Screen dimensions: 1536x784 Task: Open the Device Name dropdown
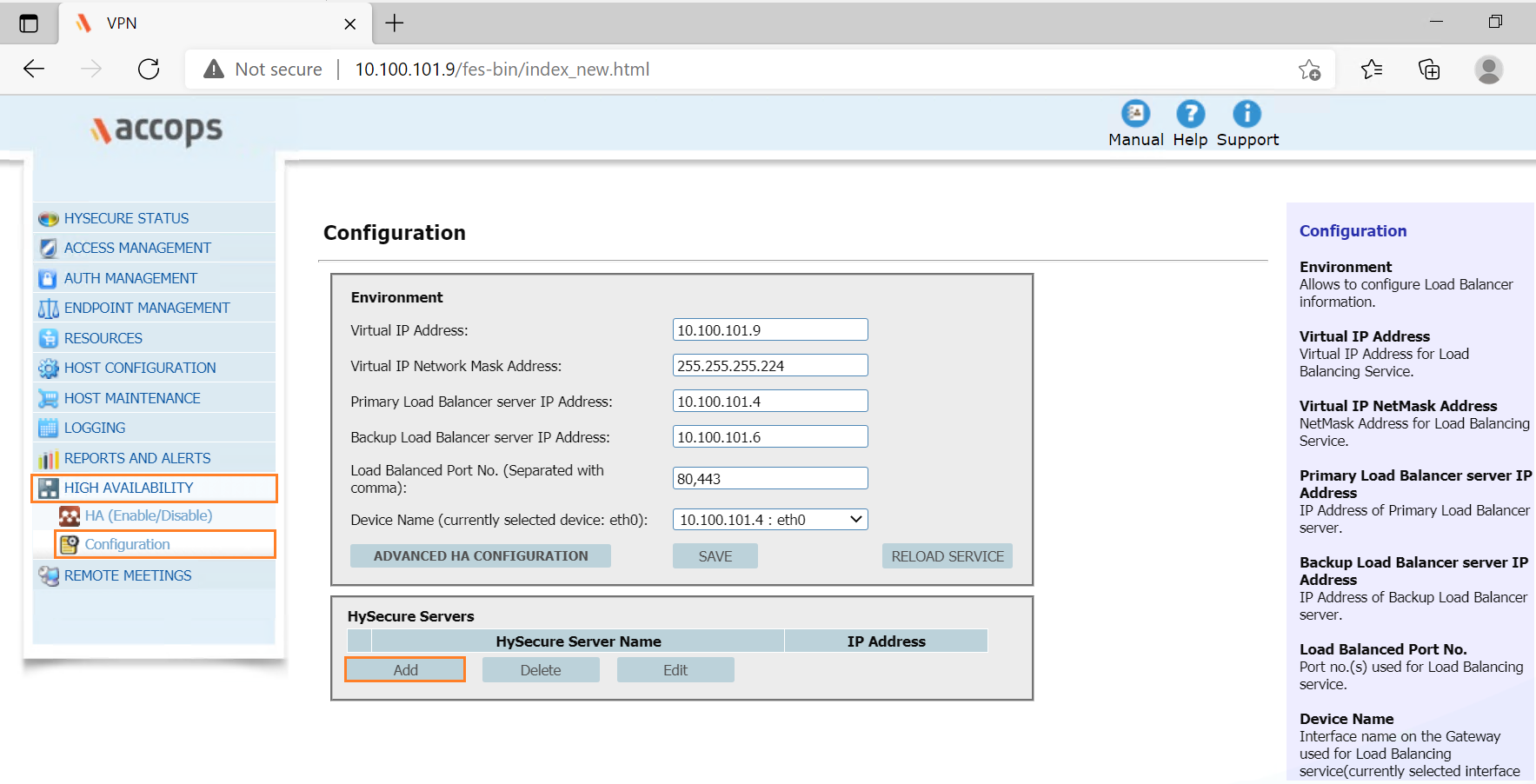tap(770, 520)
